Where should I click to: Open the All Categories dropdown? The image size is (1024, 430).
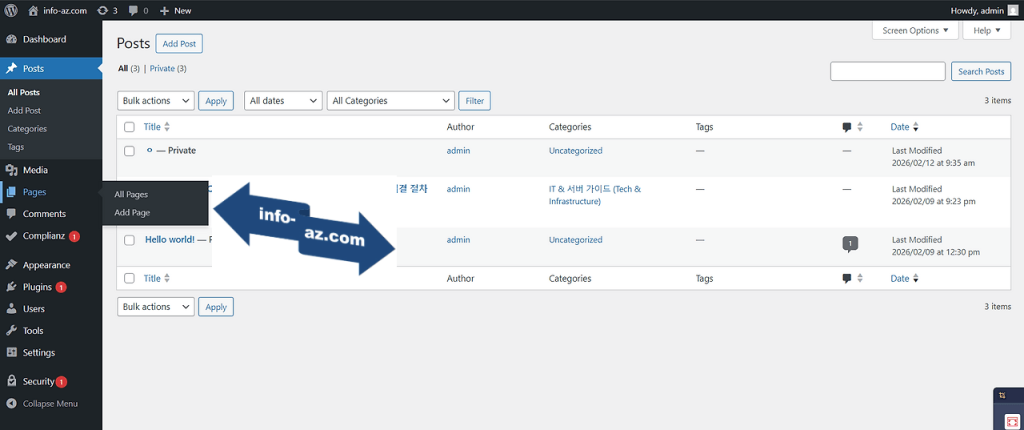(x=391, y=101)
